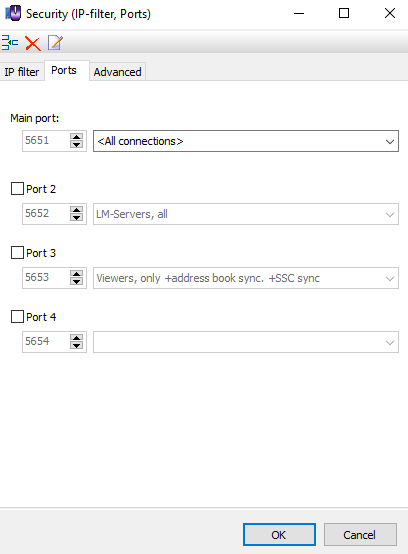Expand the LM-Servers, all dropdown

pyautogui.click(x=246, y=214)
